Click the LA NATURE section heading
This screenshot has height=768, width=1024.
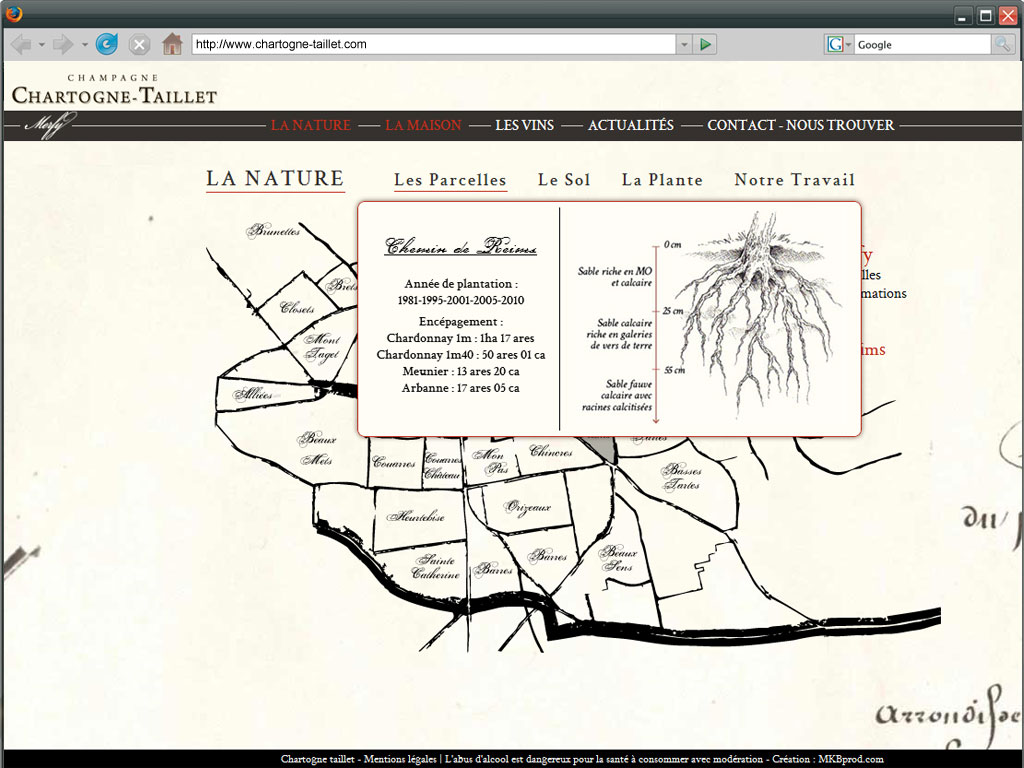coord(276,179)
